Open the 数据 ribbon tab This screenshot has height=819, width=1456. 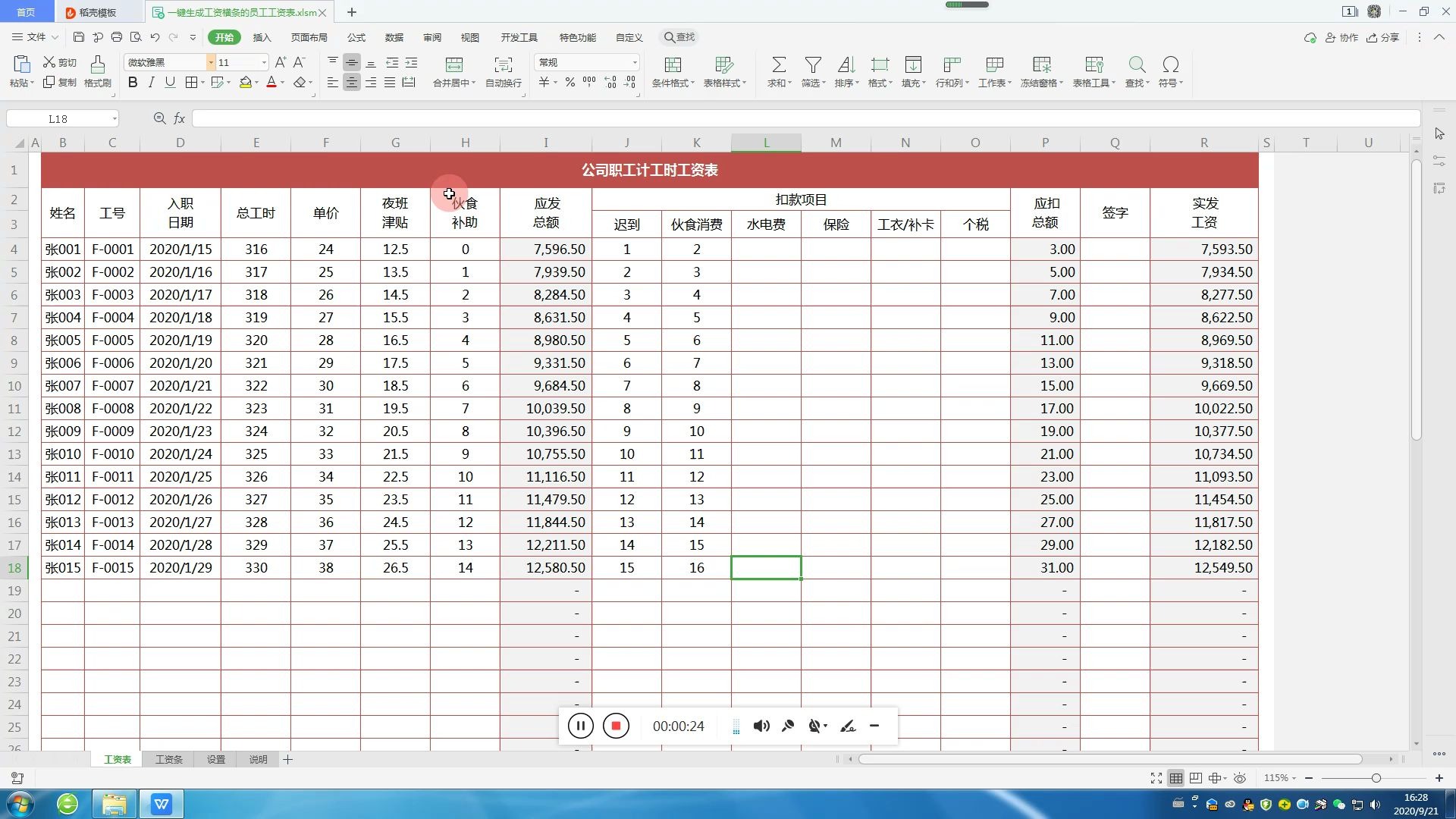(x=394, y=37)
